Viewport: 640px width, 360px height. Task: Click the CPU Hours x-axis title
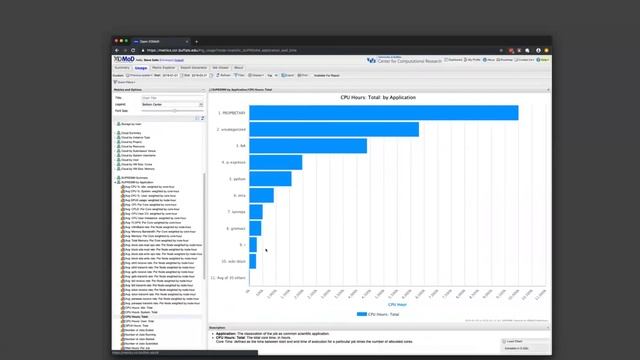pyautogui.click(x=397, y=305)
